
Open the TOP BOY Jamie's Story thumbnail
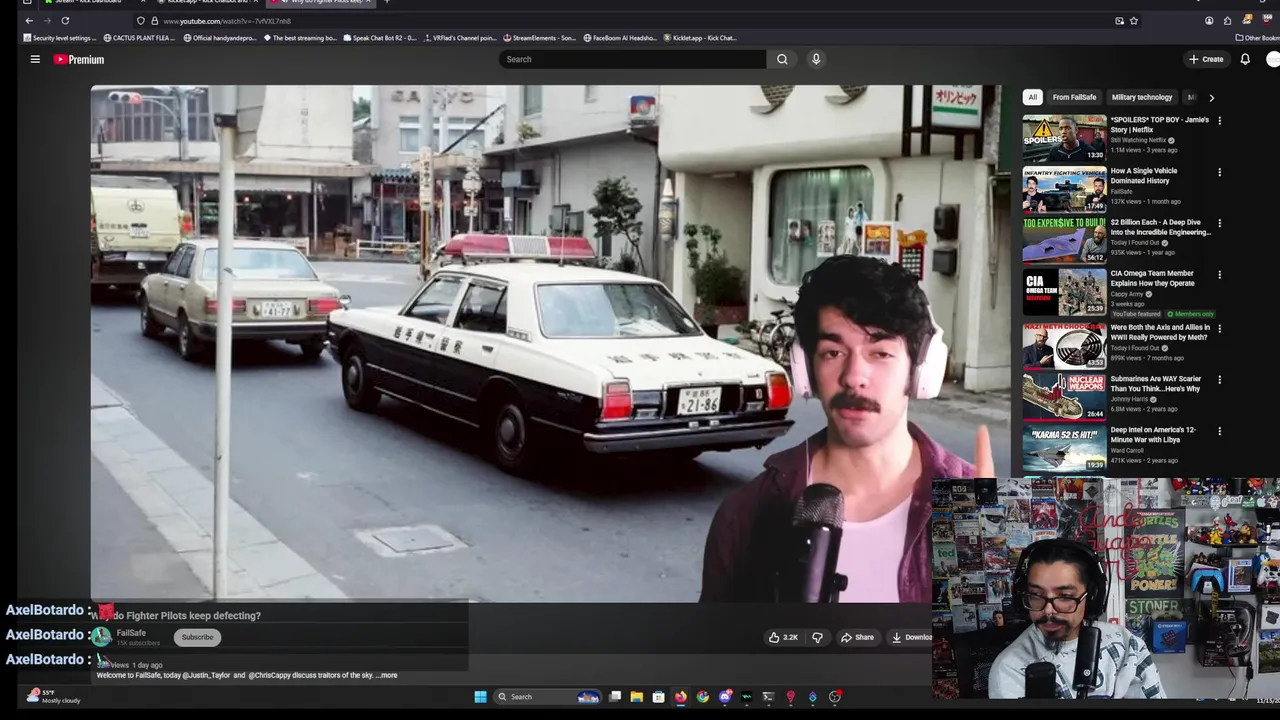point(1064,138)
